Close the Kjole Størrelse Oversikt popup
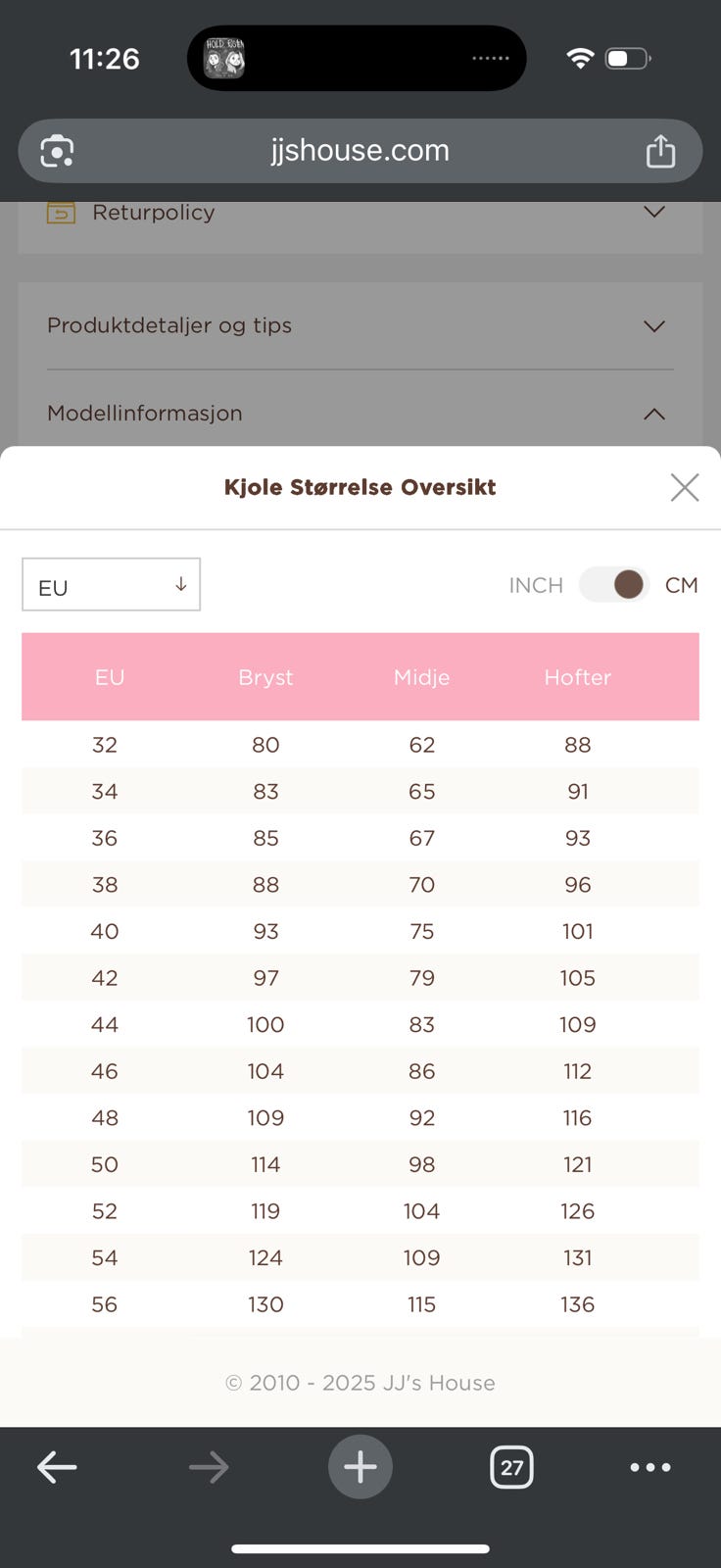The image size is (721, 1568). coord(684,487)
